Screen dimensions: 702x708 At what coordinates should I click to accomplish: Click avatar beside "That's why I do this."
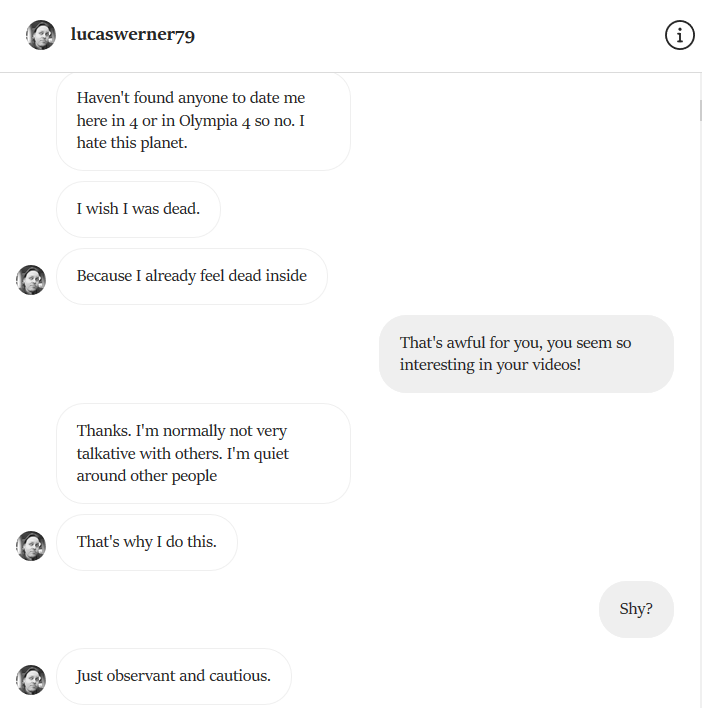pos(31,546)
